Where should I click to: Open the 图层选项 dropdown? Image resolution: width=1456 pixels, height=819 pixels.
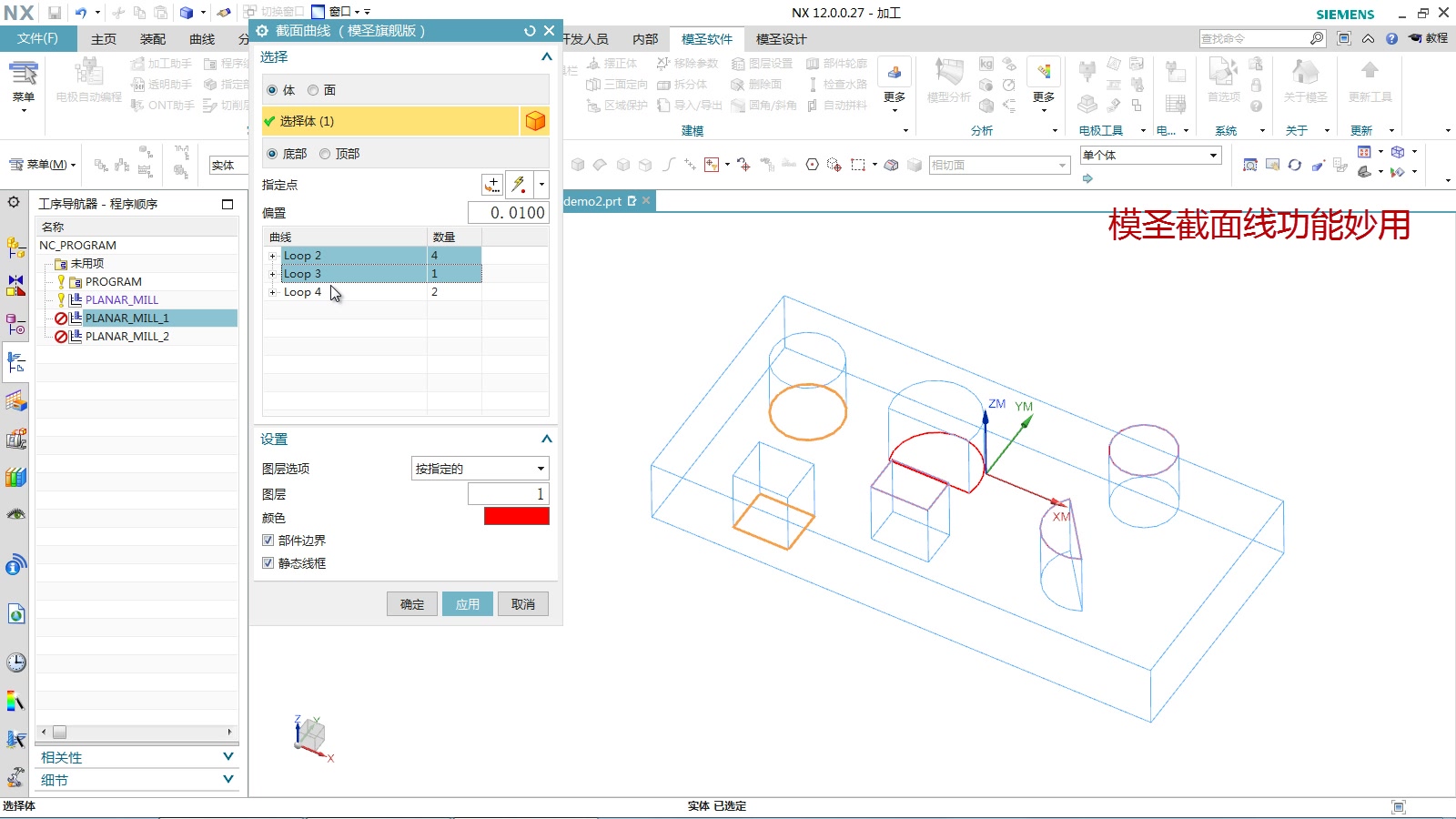pos(480,469)
